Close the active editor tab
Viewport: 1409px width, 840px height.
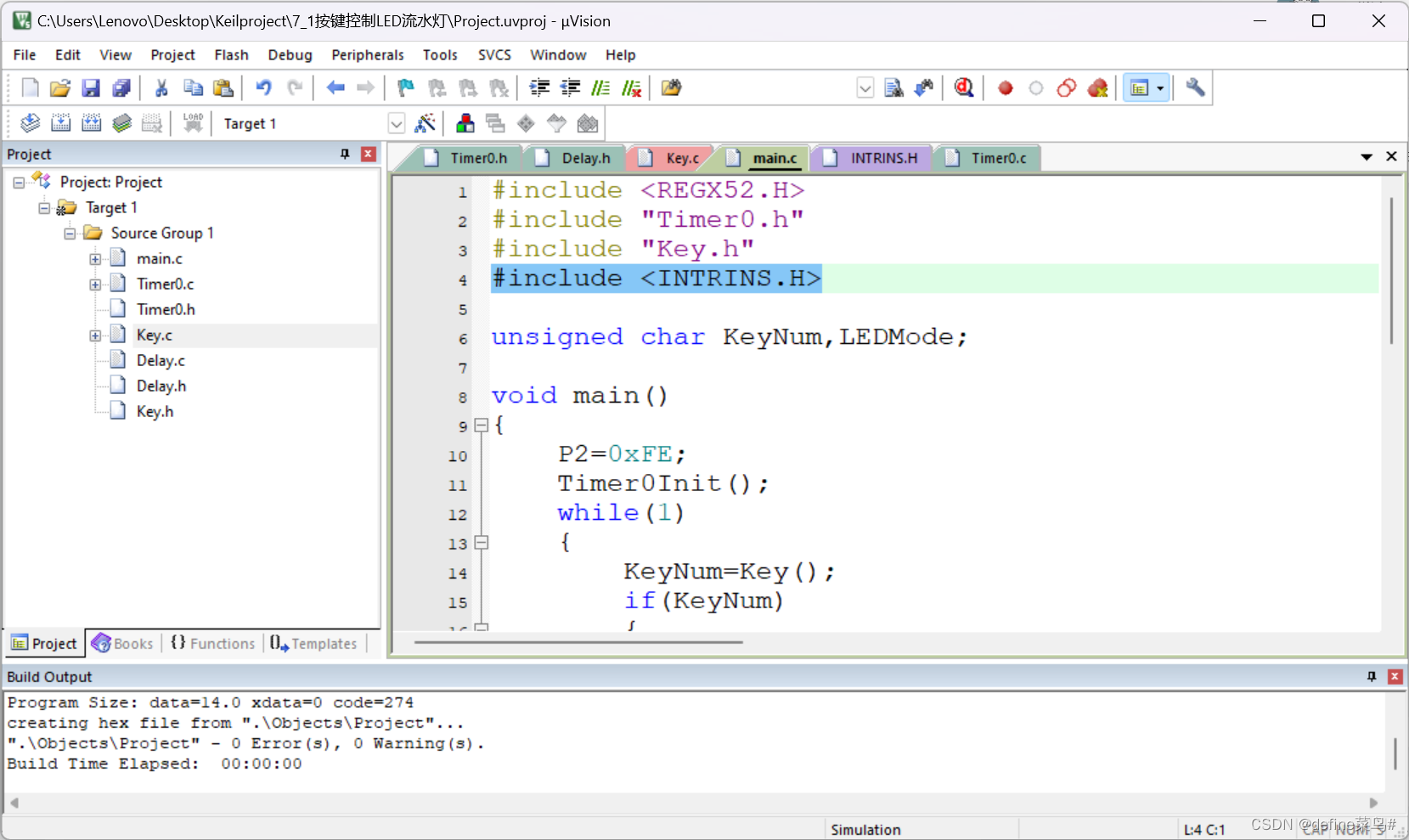pyautogui.click(x=1391, y=156)
